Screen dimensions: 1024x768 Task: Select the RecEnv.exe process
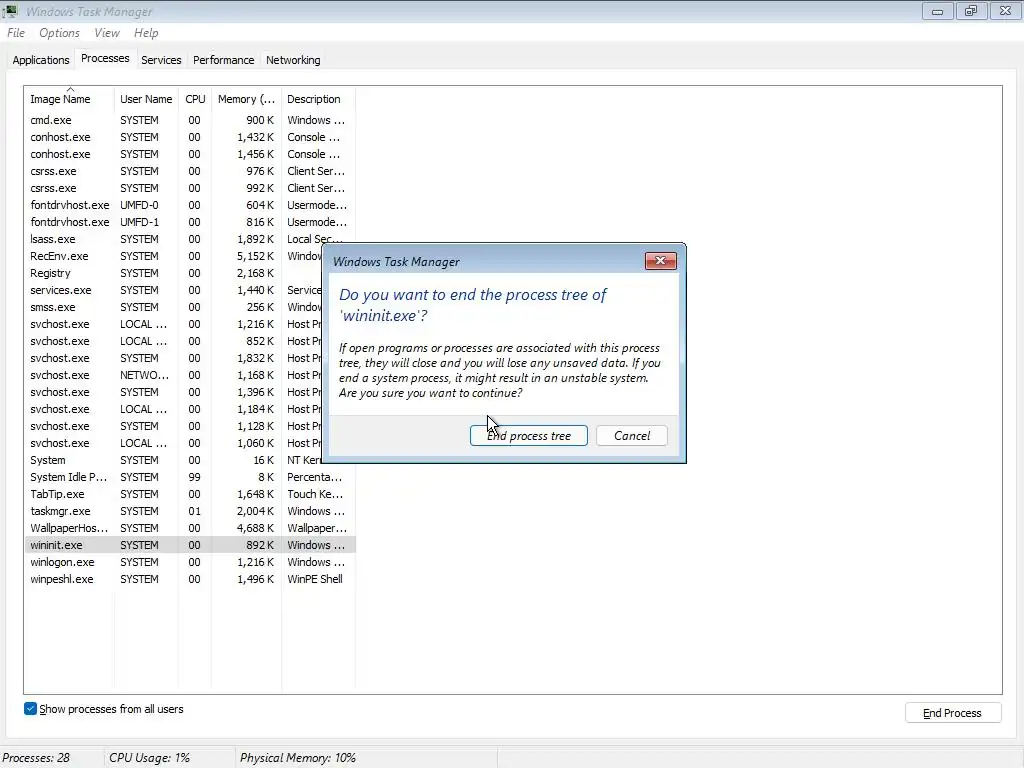[x=173, y=256]
